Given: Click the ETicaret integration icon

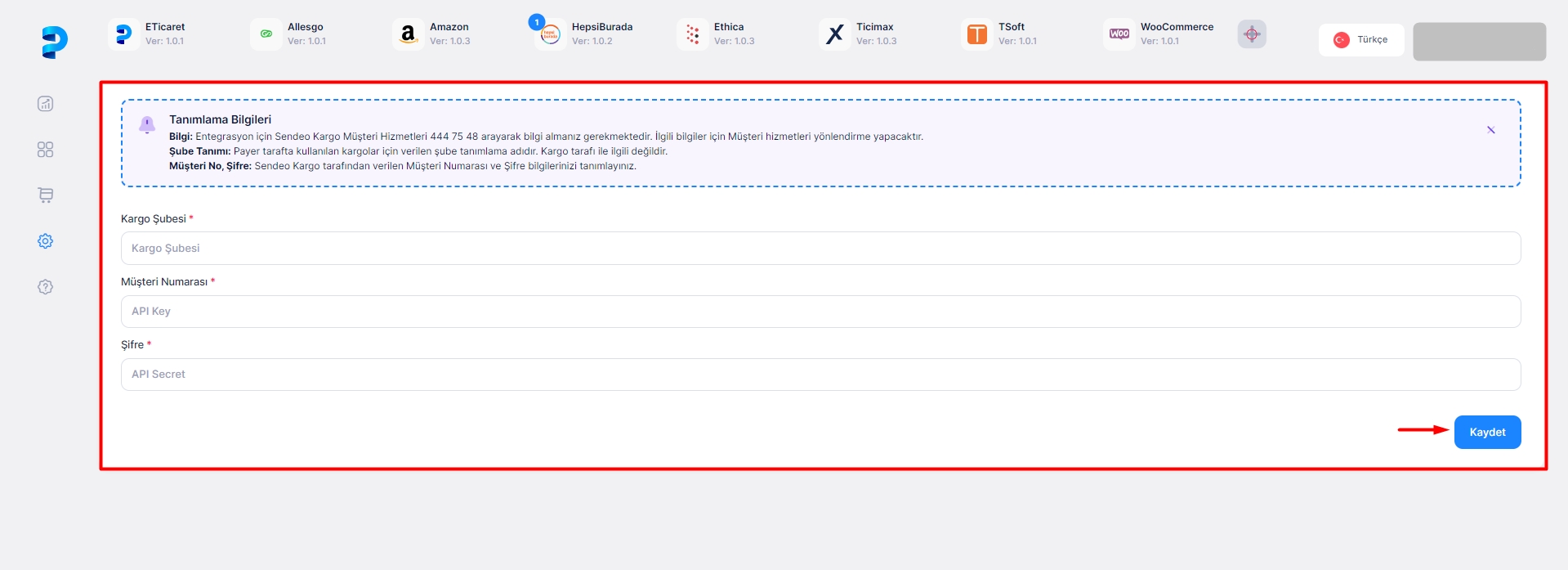Looking at the screenshot, I should (123, 34).
